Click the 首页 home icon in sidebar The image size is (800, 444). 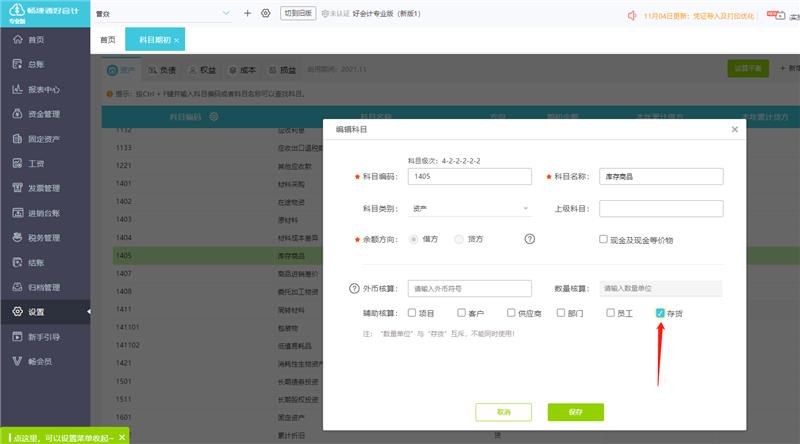click(x=18, y=39)
